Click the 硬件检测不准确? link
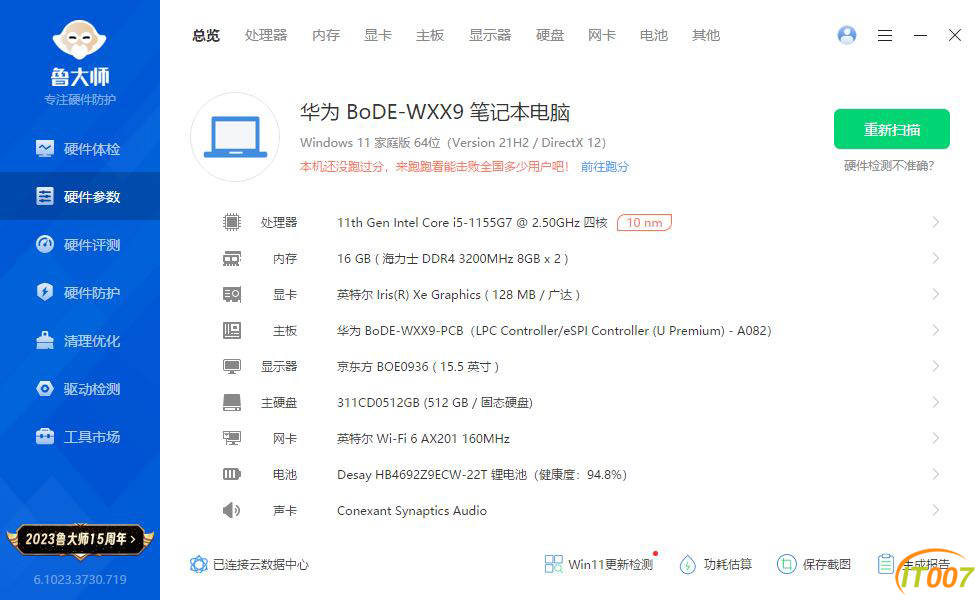Viewport: 980px width, 600px height. (x=889, y=166)
